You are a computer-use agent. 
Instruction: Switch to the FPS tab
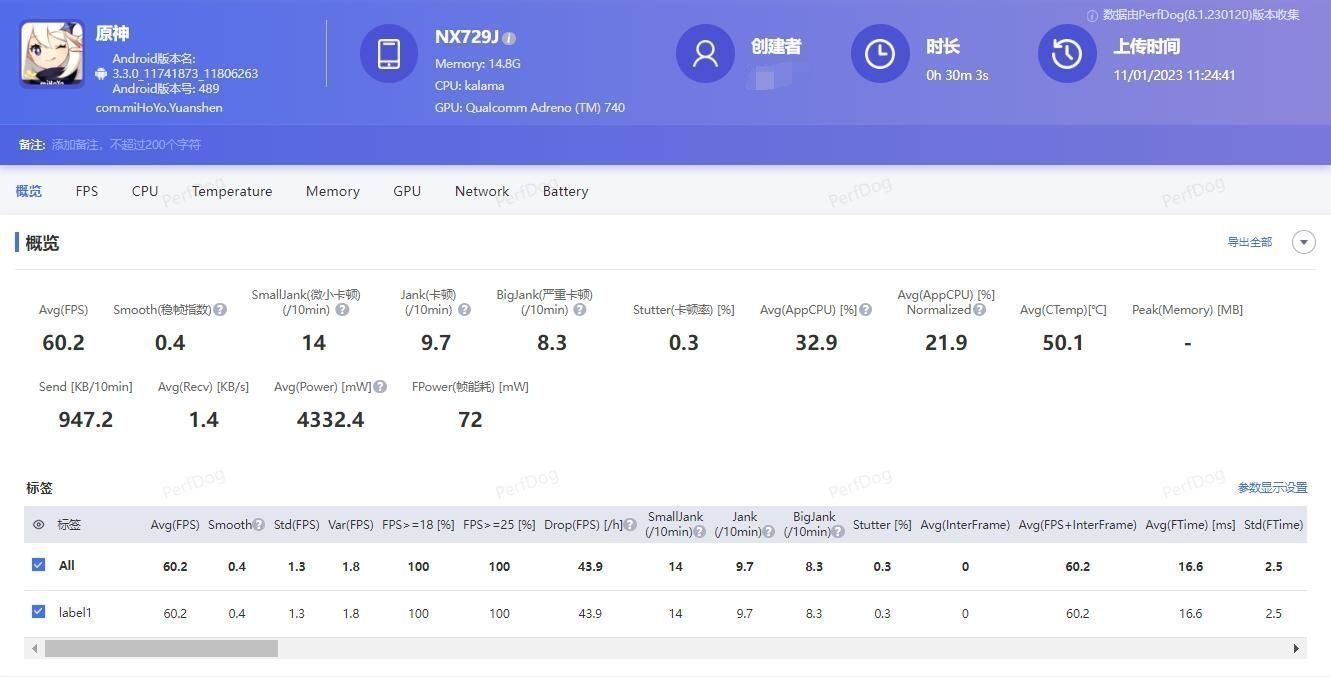click(x=87, y=191)
